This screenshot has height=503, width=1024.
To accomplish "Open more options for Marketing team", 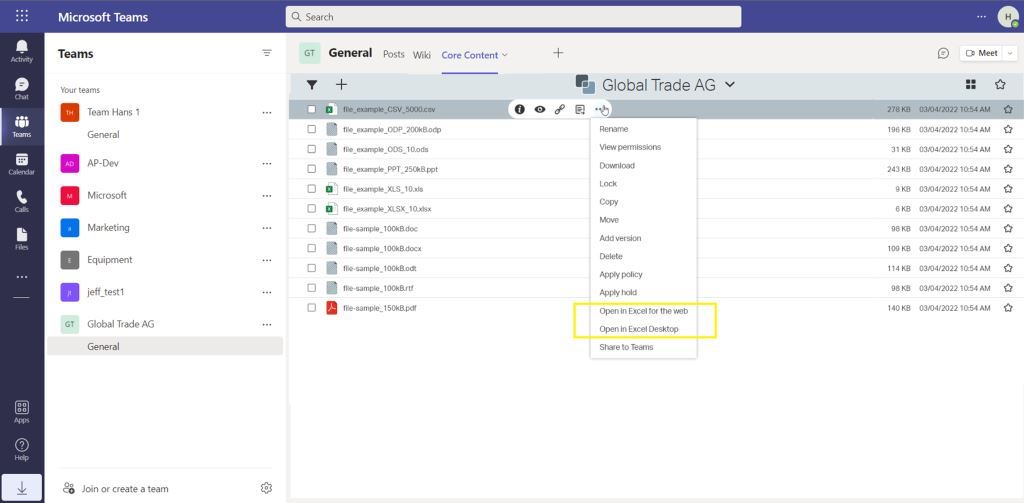I will 266,227.
